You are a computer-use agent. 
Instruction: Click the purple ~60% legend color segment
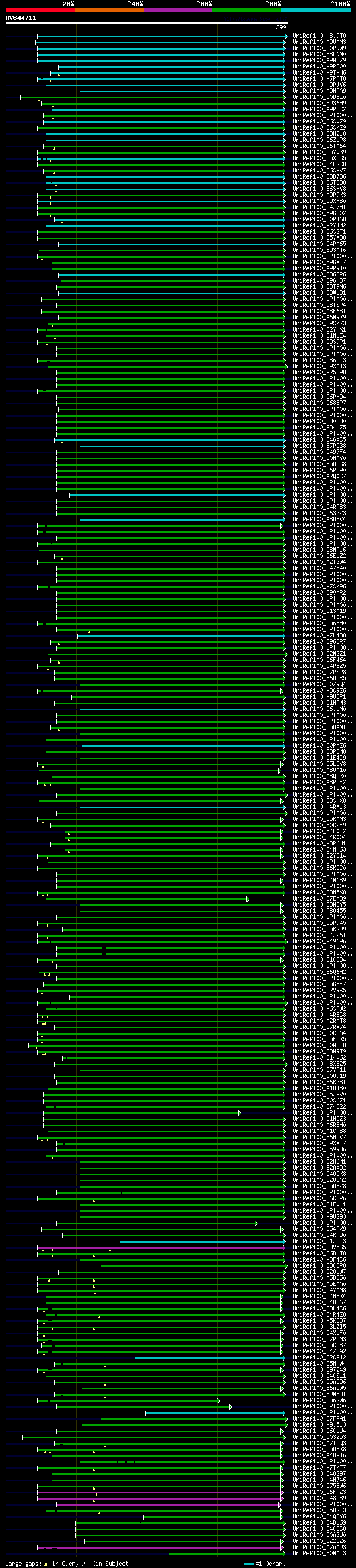point(179,11)
